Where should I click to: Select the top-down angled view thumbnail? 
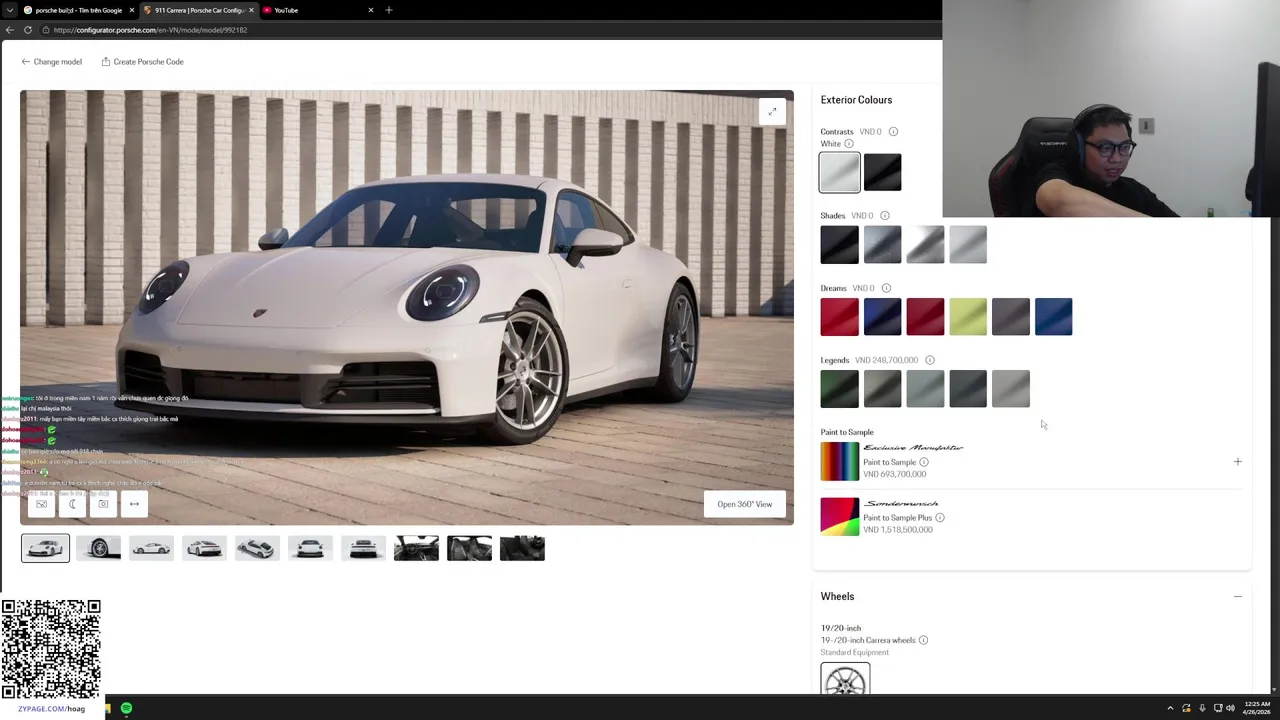(x=257, y=548)
